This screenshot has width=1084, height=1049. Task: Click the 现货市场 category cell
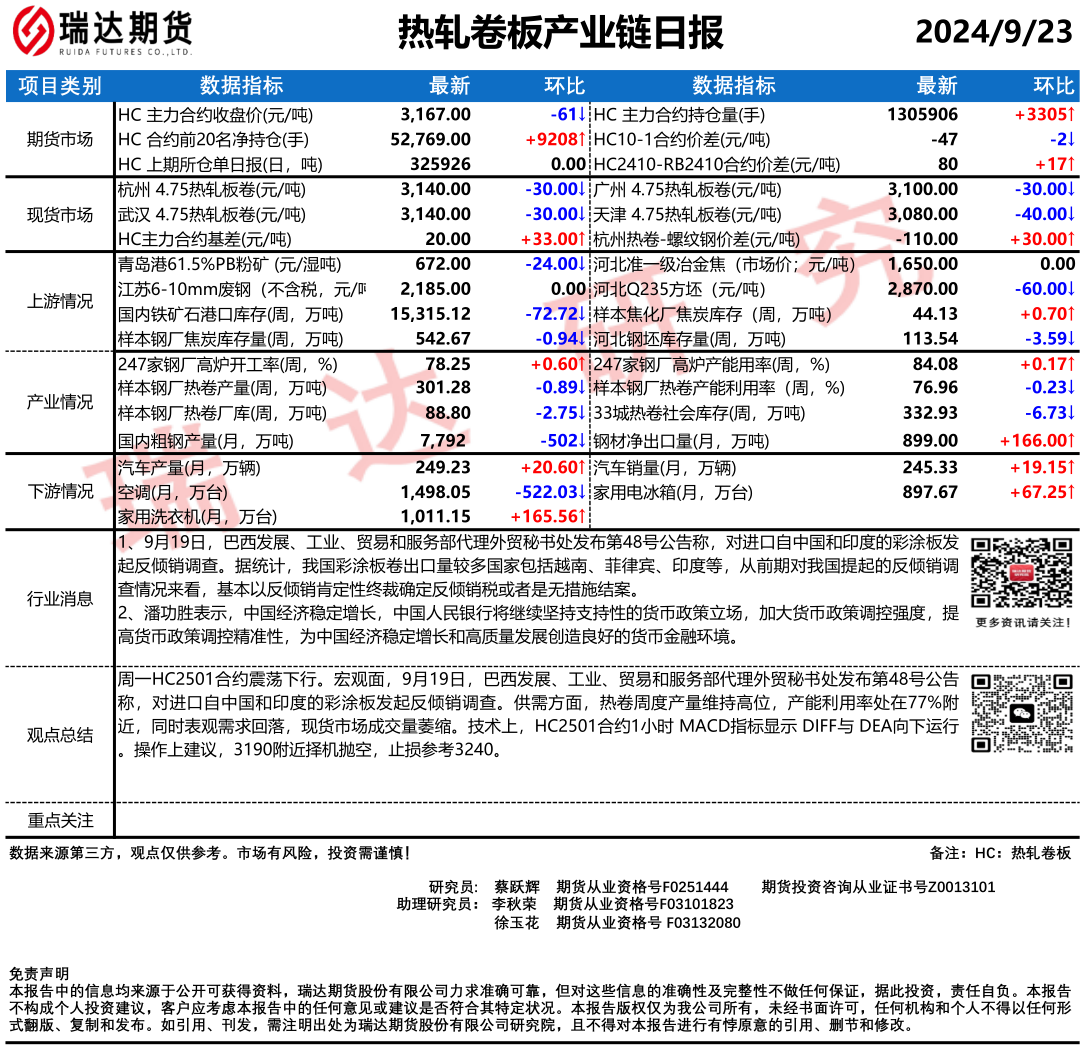(x=60, y=214)
